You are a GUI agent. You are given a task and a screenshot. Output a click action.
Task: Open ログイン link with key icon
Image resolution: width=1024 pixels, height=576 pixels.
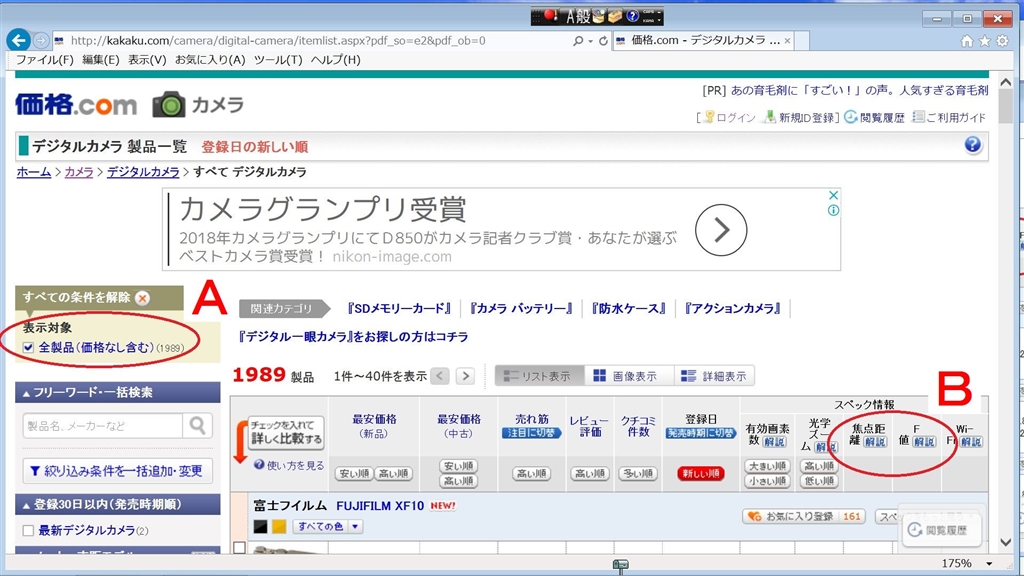(729, 118)
